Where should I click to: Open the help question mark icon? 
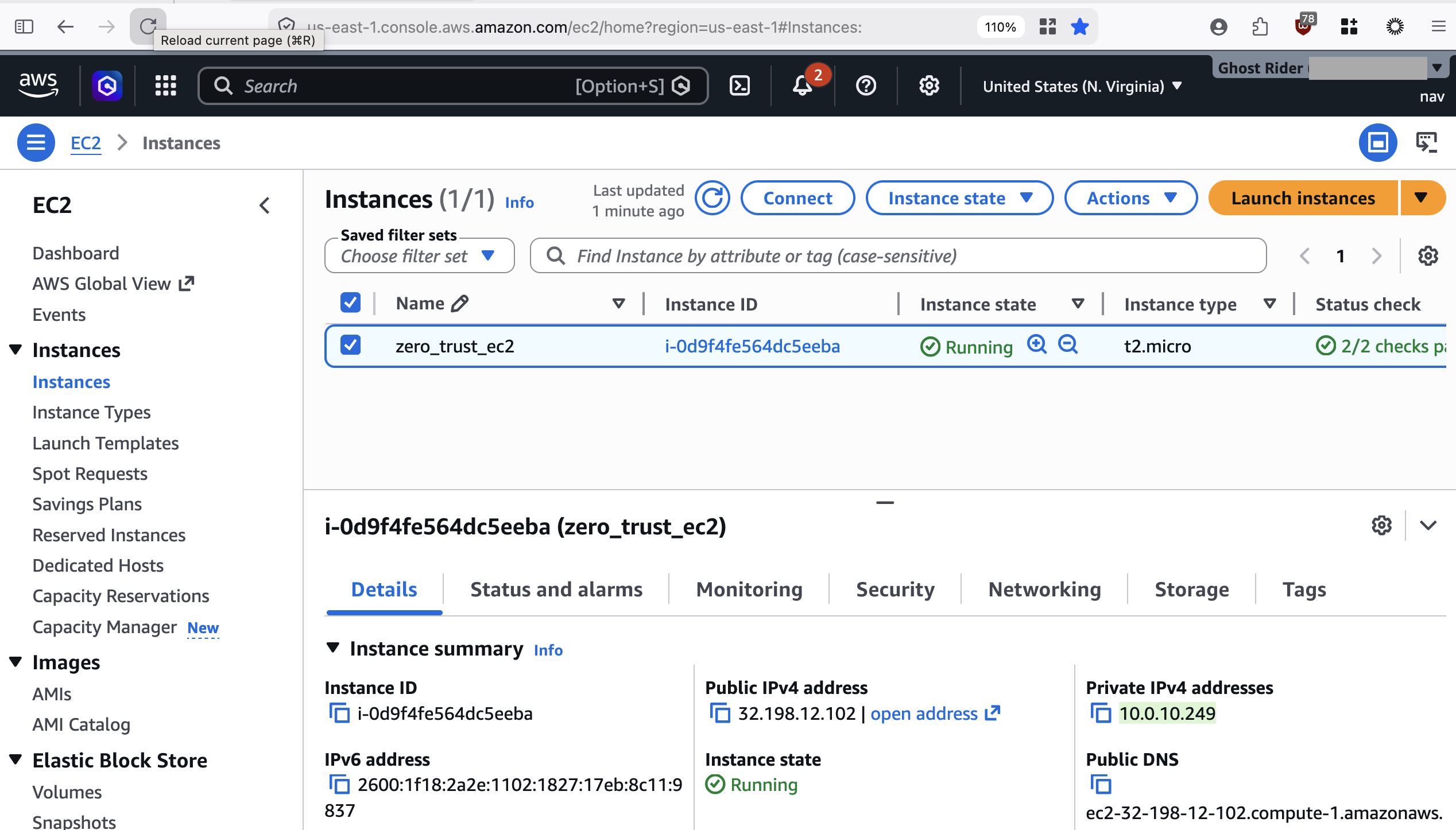(x=866, y=86)
